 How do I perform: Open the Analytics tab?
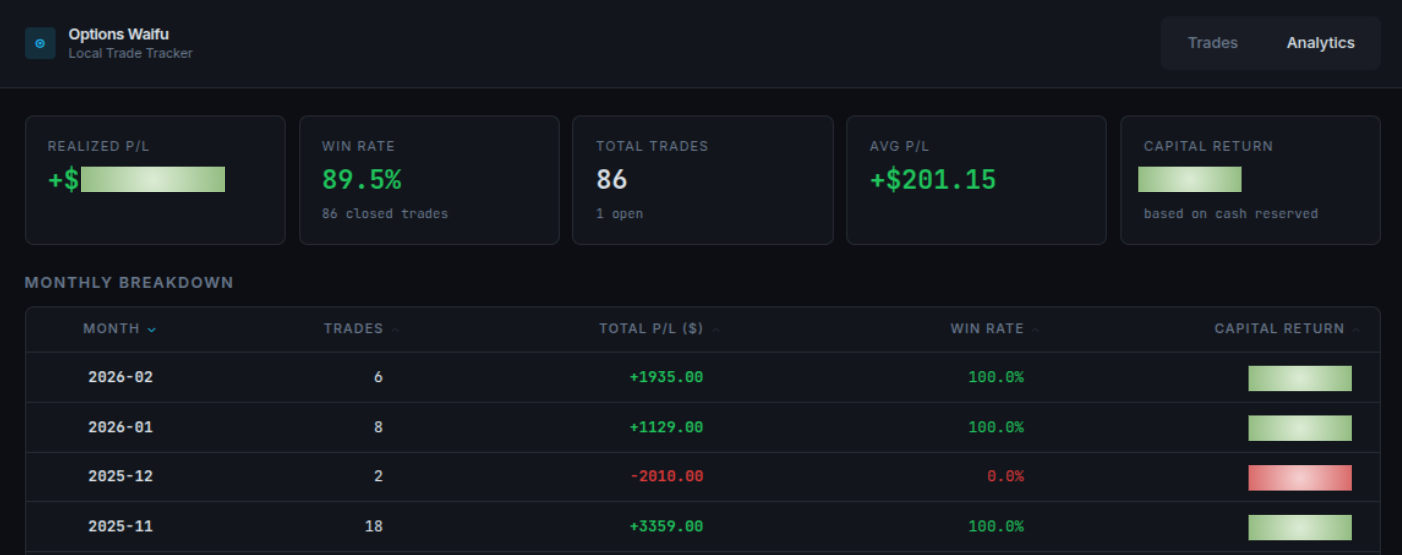click(x=1320, y=43)
